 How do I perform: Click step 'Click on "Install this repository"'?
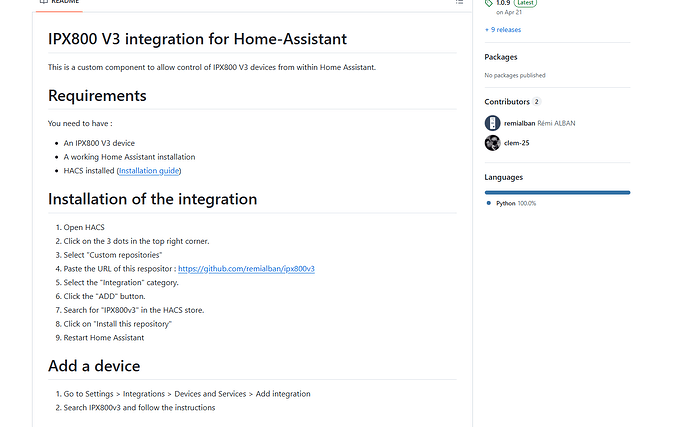coord(117,324)
